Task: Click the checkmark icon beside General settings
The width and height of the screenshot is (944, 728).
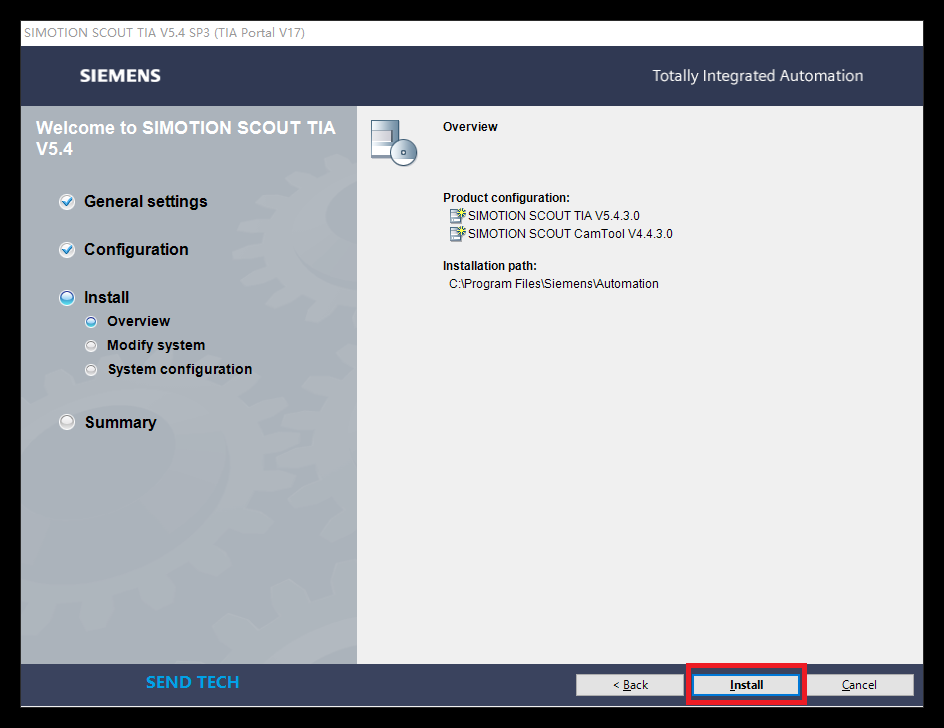Action: pos(66,202)
